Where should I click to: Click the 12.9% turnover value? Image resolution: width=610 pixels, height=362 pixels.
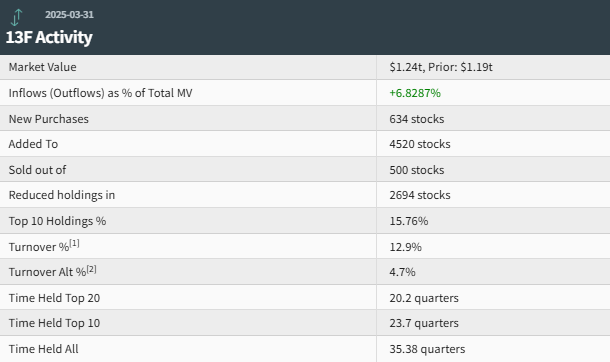point(405,247)
